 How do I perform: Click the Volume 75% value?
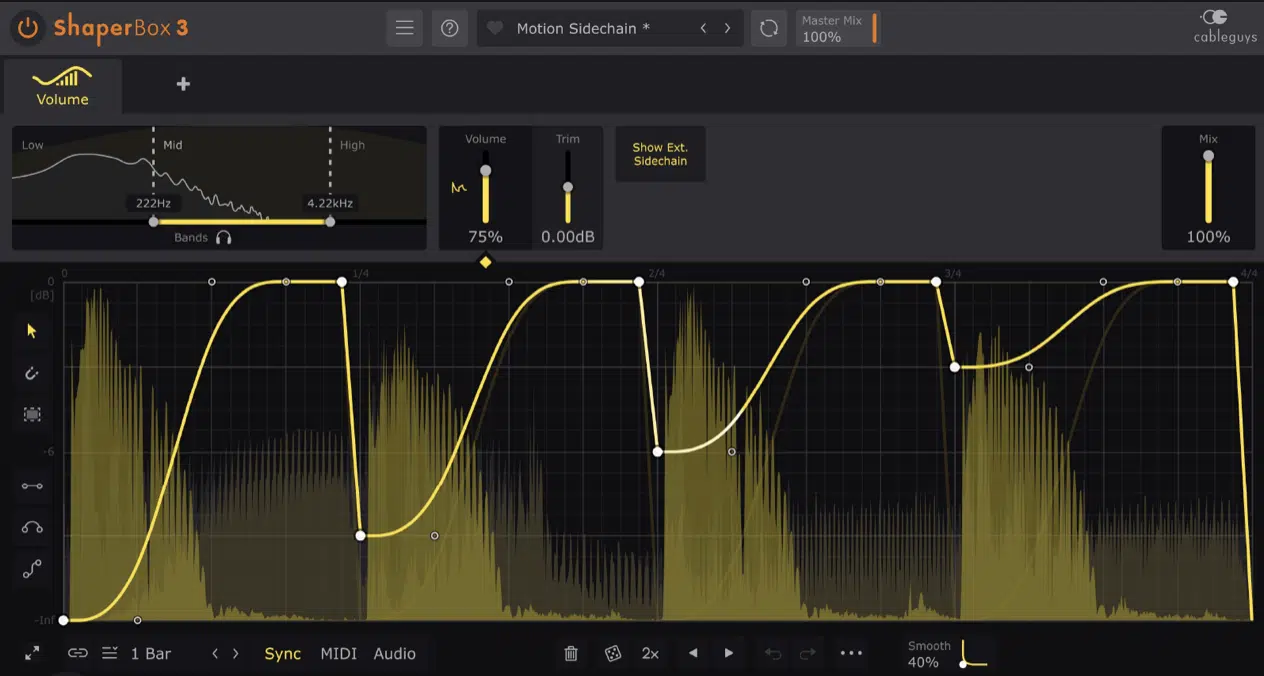pos(485,237)
